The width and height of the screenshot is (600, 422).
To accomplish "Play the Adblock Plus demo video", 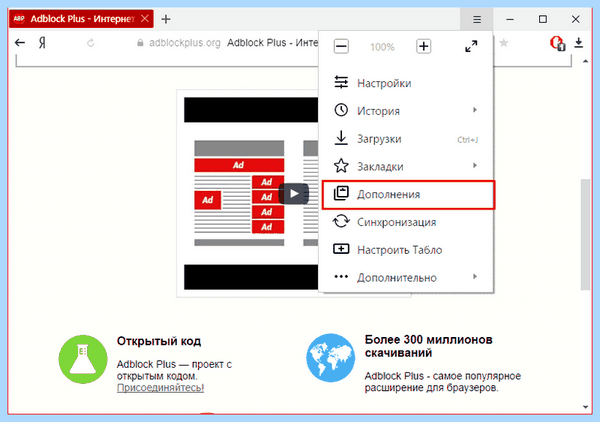I will click(x=293, y=194).
